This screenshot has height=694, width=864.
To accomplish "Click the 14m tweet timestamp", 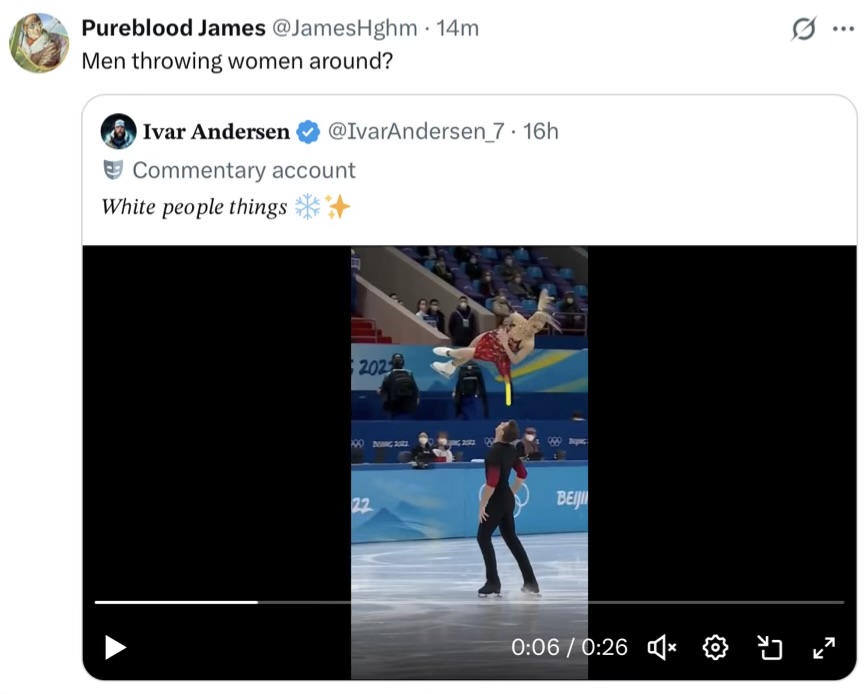I will [x=458, y=29].
